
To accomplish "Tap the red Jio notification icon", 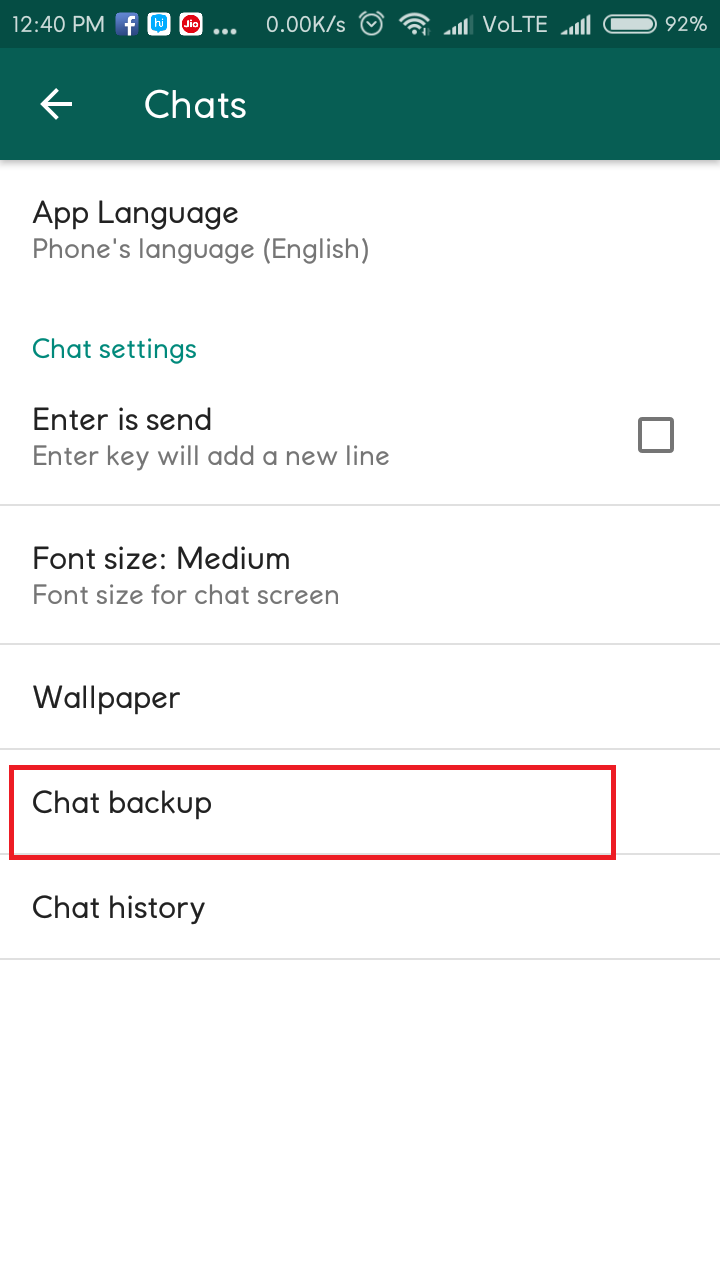I will click(191, 24).
